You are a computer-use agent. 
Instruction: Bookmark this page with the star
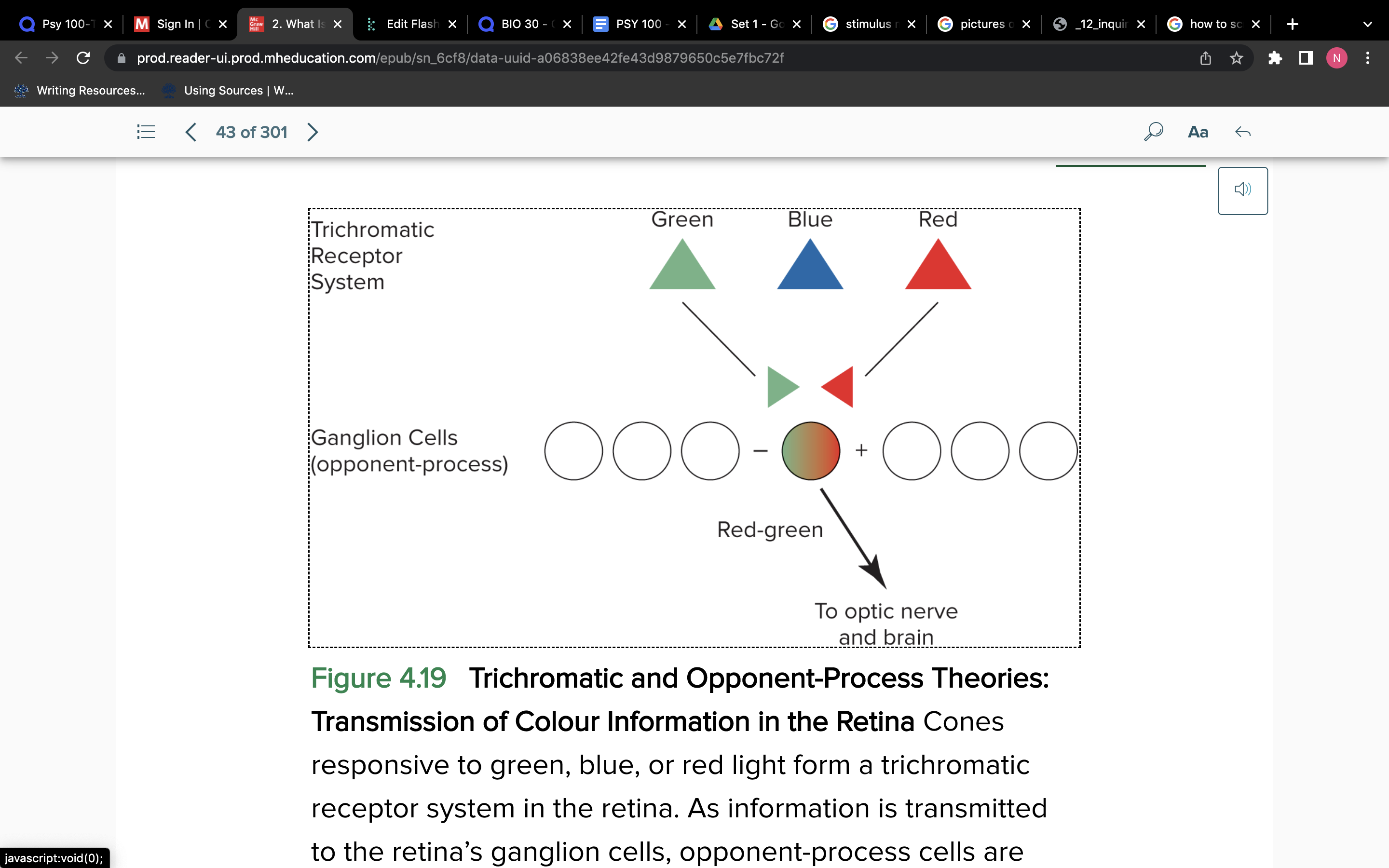click(x=1236, y=57)
